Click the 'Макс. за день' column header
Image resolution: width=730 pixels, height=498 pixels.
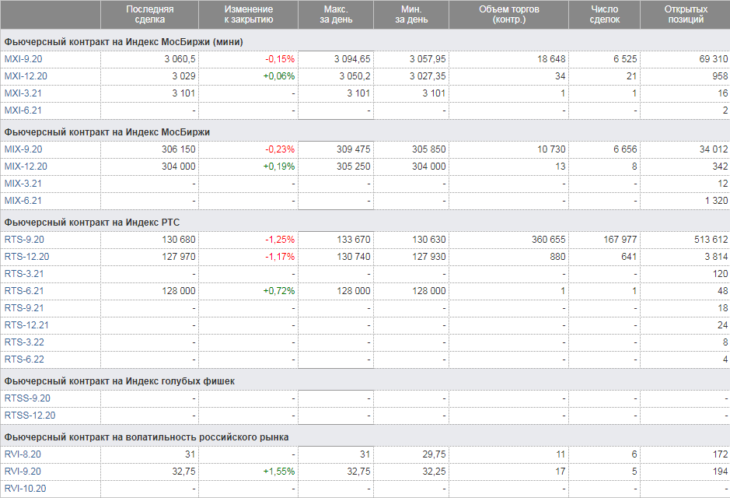tap(336, 14)
